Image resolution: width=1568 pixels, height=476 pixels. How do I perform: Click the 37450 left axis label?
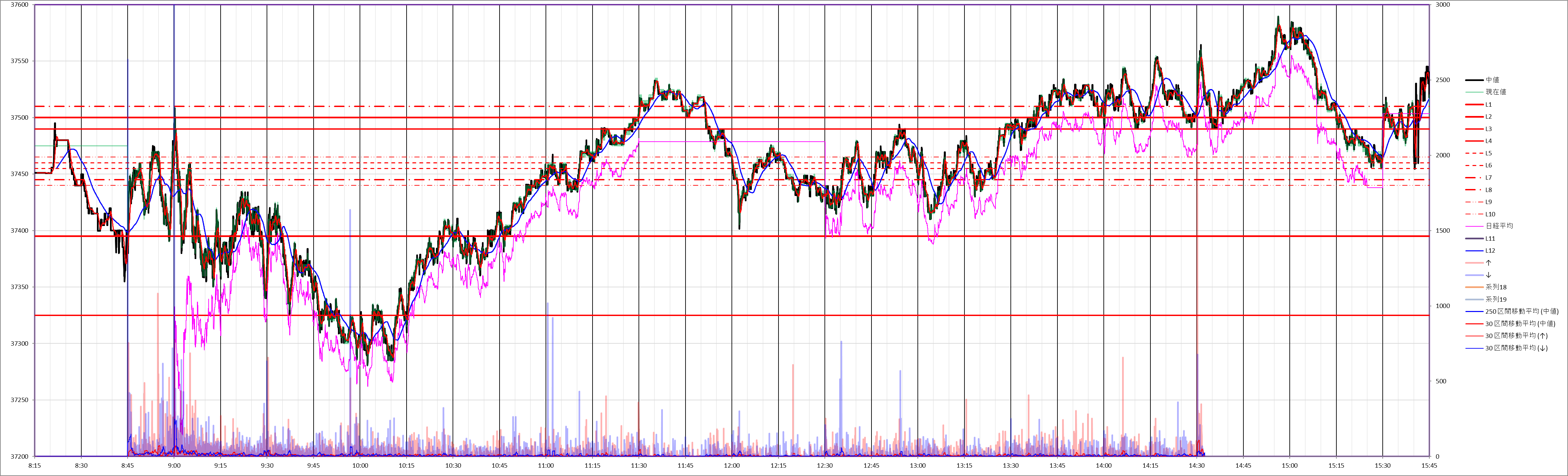coord(19,174)
